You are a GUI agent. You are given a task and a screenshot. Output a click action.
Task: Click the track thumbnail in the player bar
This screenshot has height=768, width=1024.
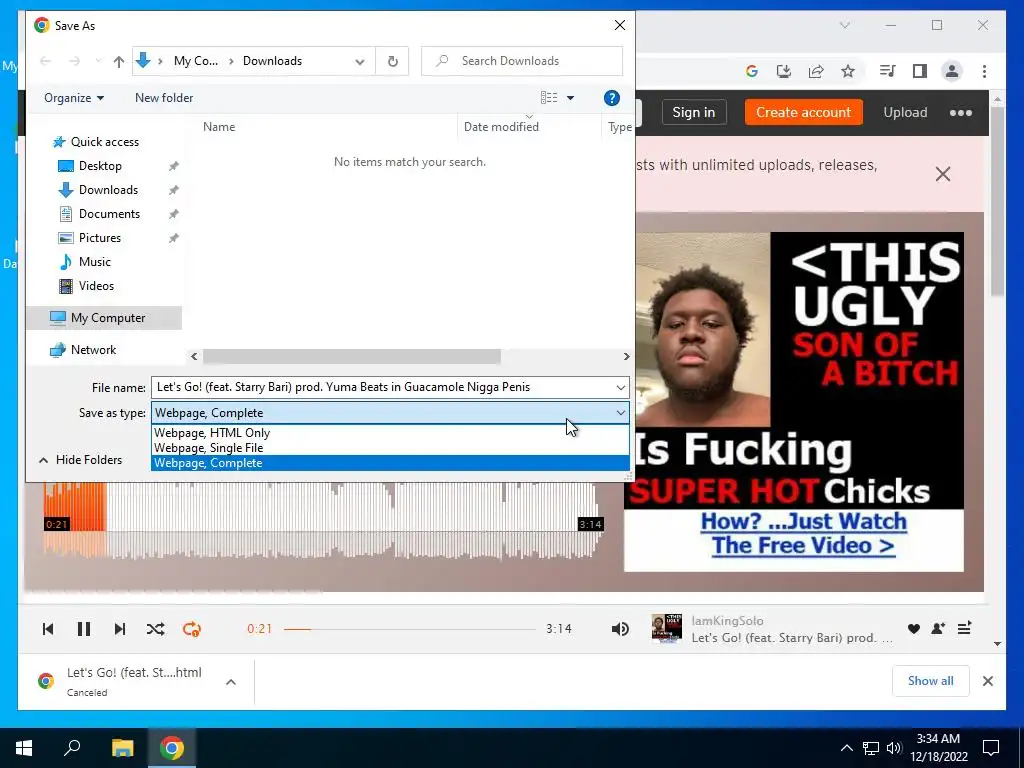pos(667,628)
